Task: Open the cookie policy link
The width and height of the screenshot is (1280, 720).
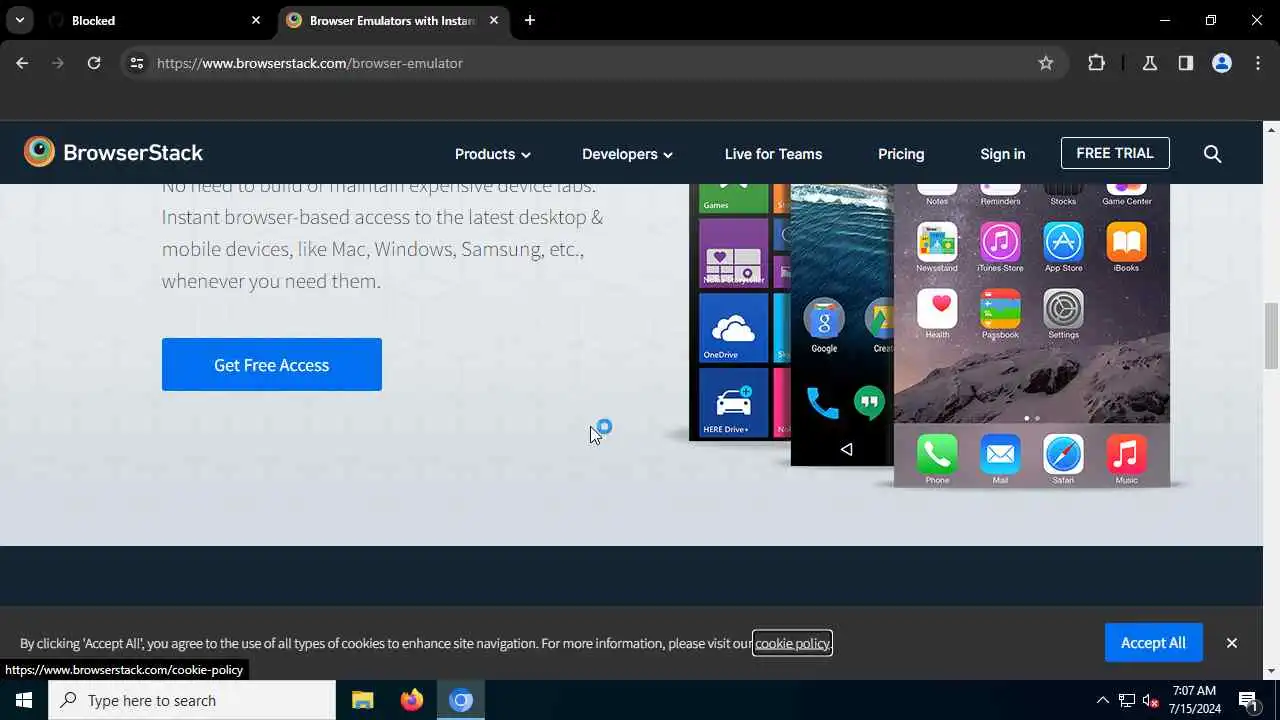Action: [x=792, y=643]
